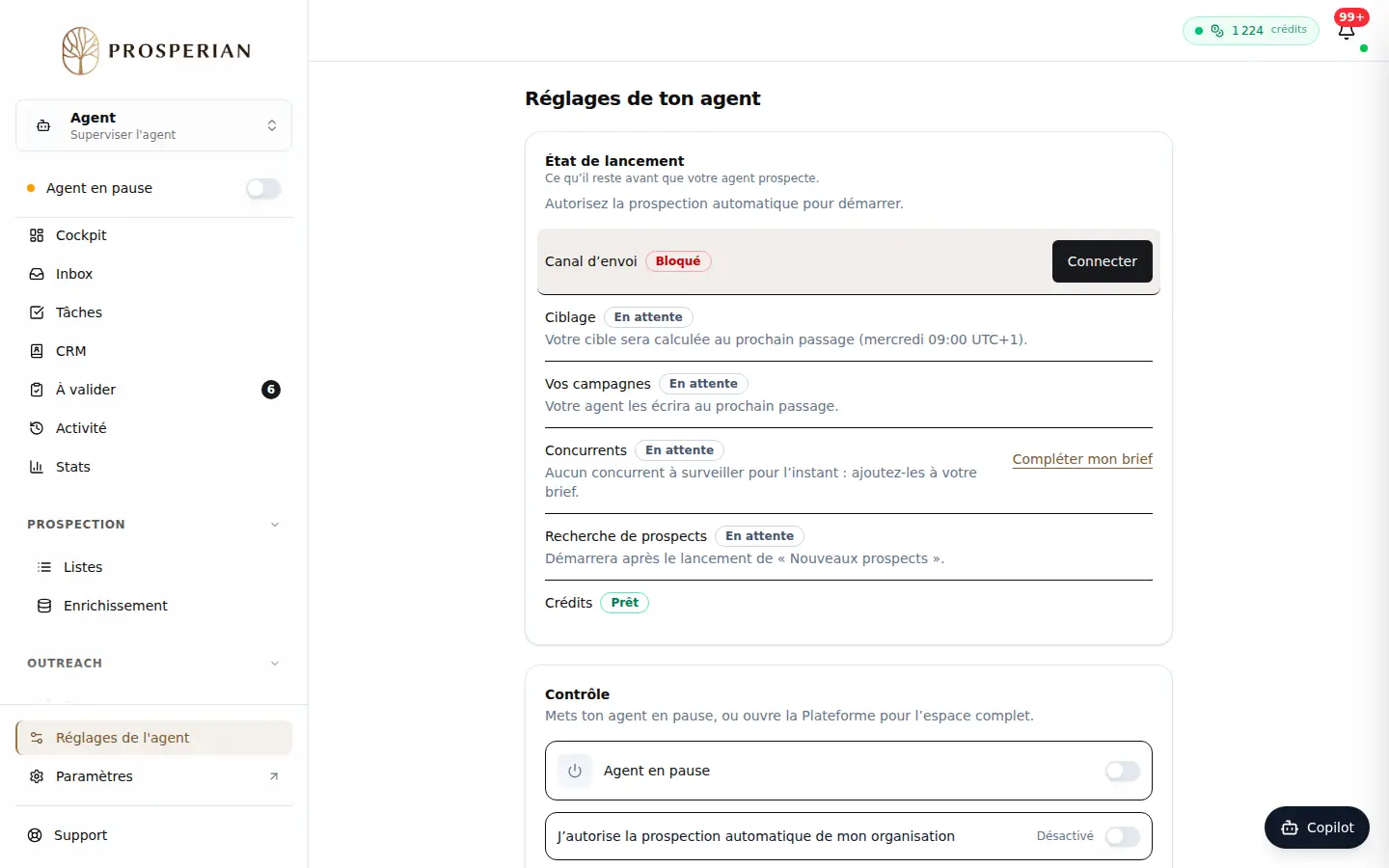Click En attente badge beside Recherche de prospects
The height and width of the screenshot is (868, 1389).
click(x=760, y=536)
